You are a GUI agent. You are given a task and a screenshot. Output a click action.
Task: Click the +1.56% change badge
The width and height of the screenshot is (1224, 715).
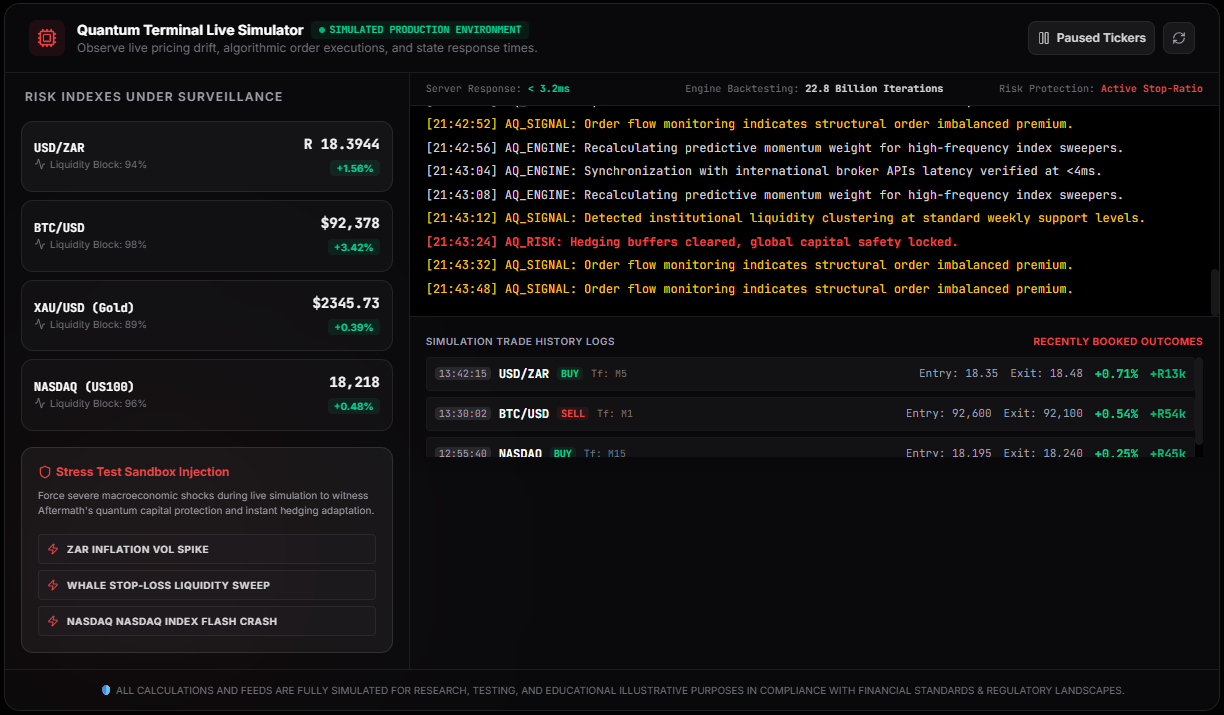(x=355, y=168)
